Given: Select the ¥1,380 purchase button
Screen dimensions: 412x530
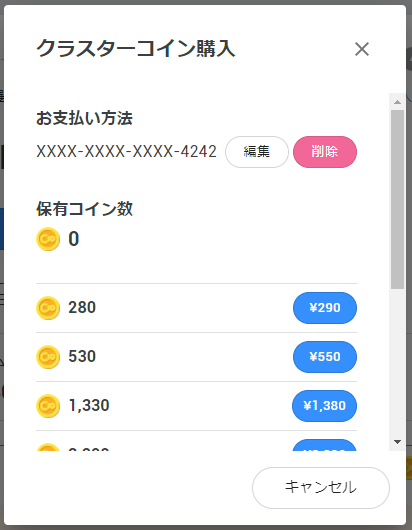Looking at the screenshot, I should [324, 406].
